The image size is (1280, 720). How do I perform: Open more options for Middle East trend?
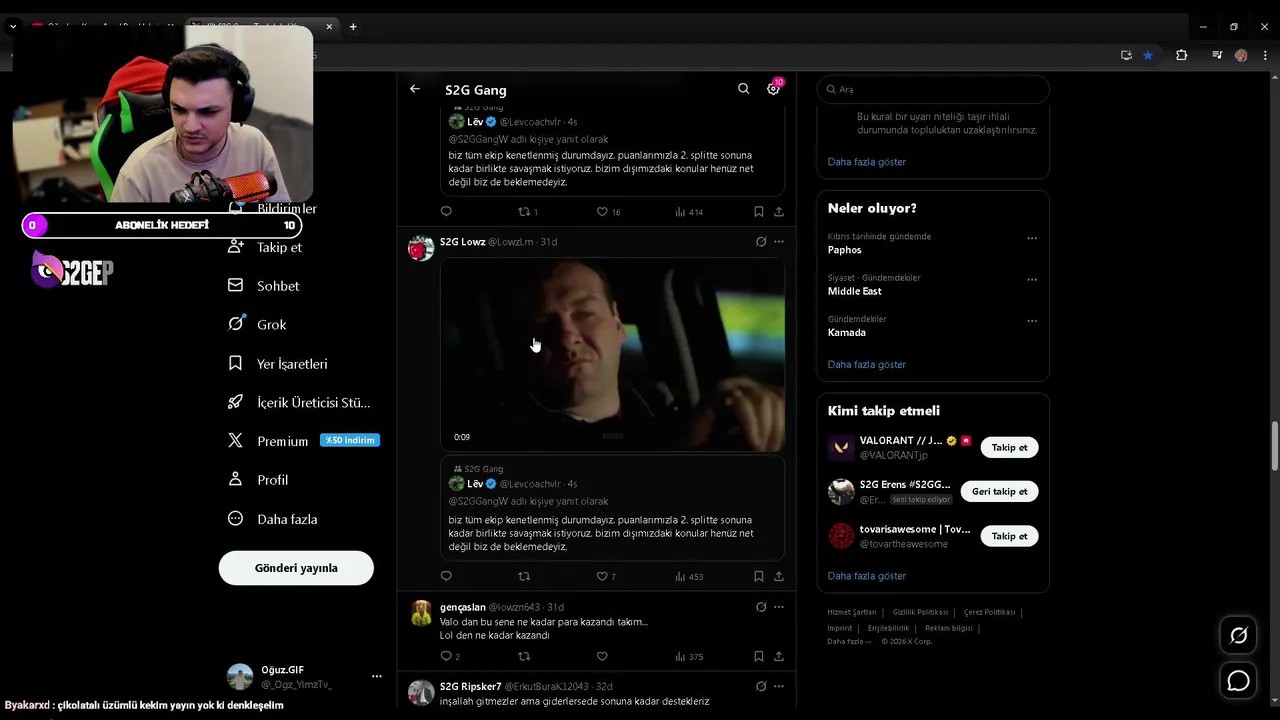point(1032,279)
